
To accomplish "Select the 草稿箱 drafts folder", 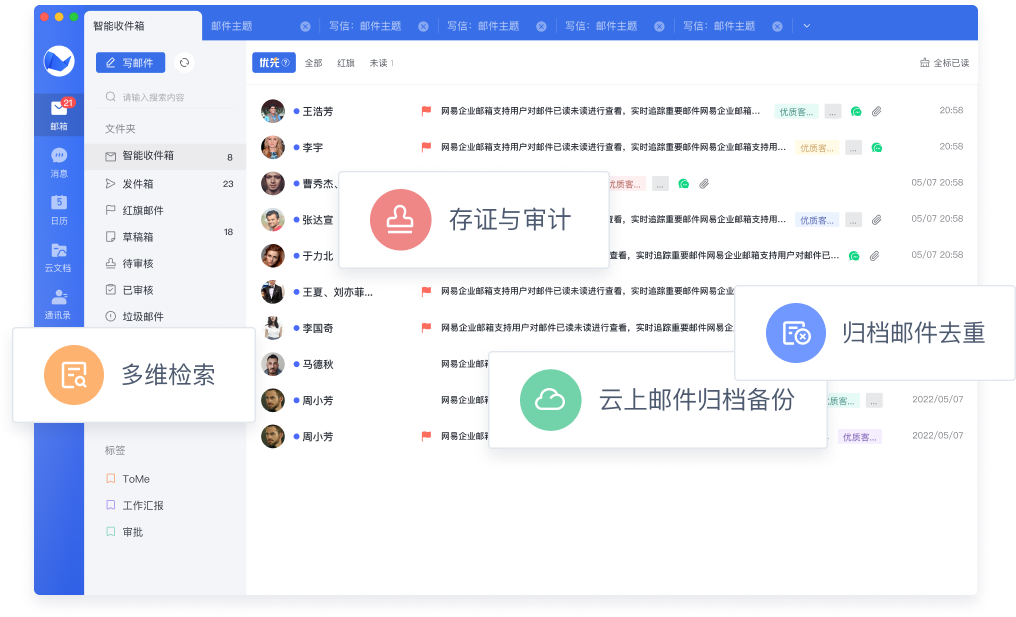I will (x=137, y=237).
